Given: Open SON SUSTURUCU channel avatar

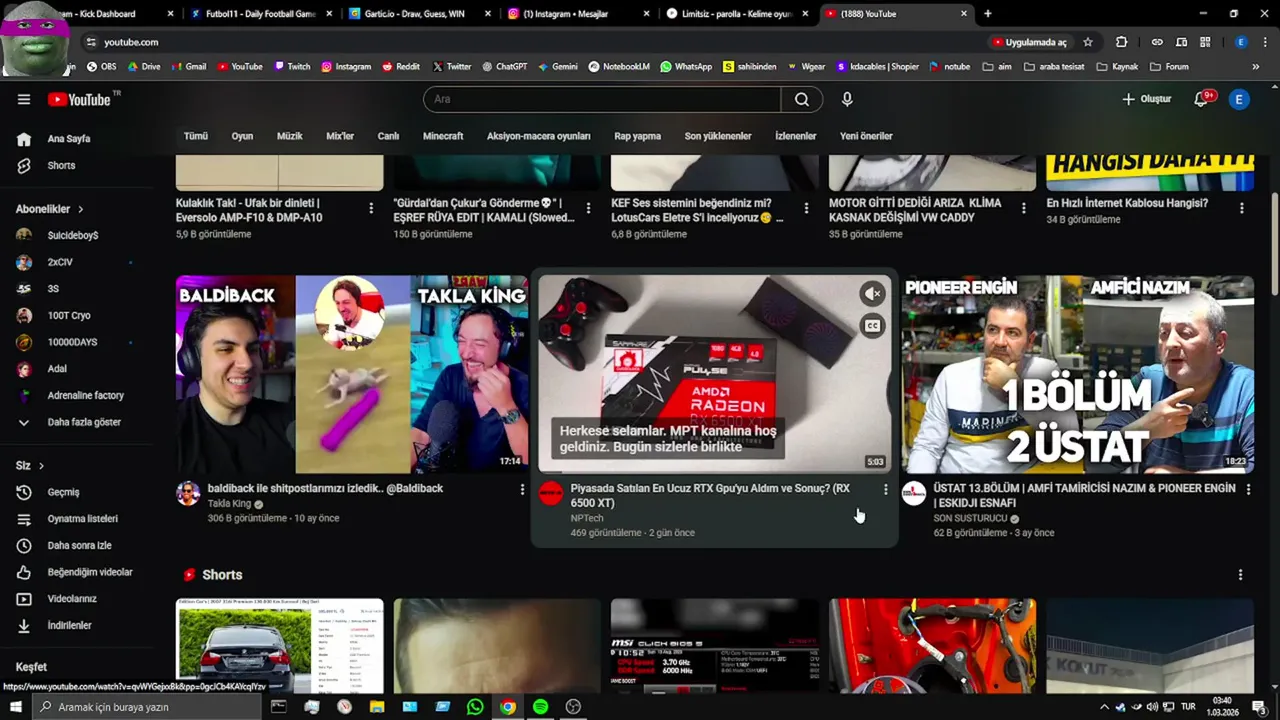Looking at the screenshot, I should pos(914,493).
